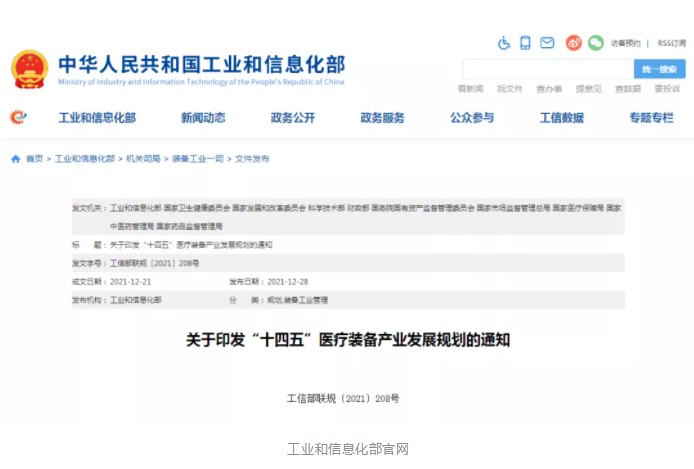Image resolution: width=694 pixels, height=469 pixels.
Task: Open the WeChat social icon
Action: coord(595,43)
